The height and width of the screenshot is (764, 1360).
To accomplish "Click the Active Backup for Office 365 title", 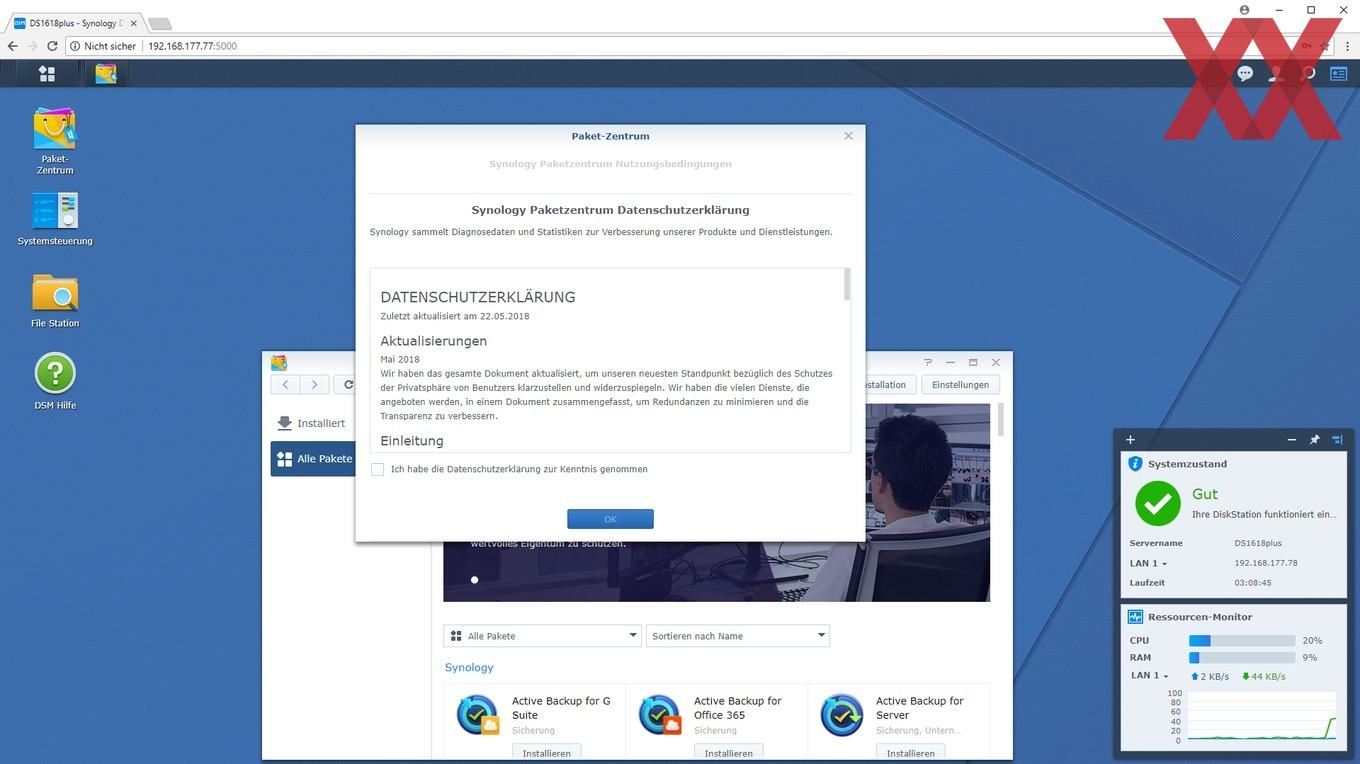I will click(x=738, y=708).
